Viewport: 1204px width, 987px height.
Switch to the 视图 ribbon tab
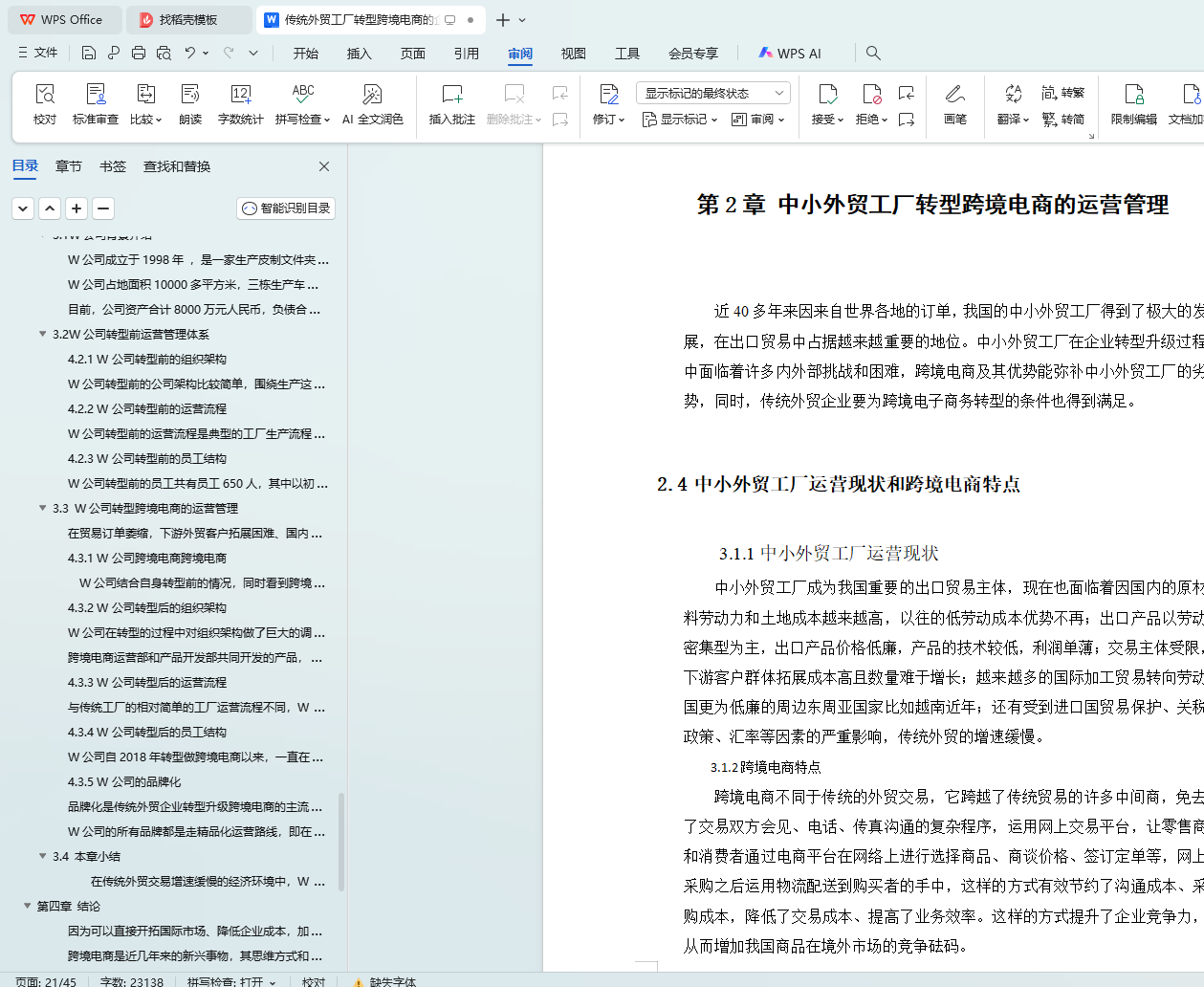(x=573, y=54)
